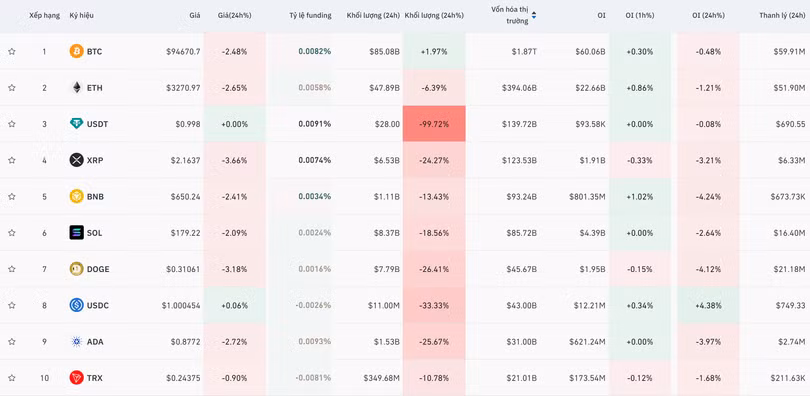Sort by Tỷ lệ funding header
This screenshot has height=396, width=810.
click(x=310, y=15)
